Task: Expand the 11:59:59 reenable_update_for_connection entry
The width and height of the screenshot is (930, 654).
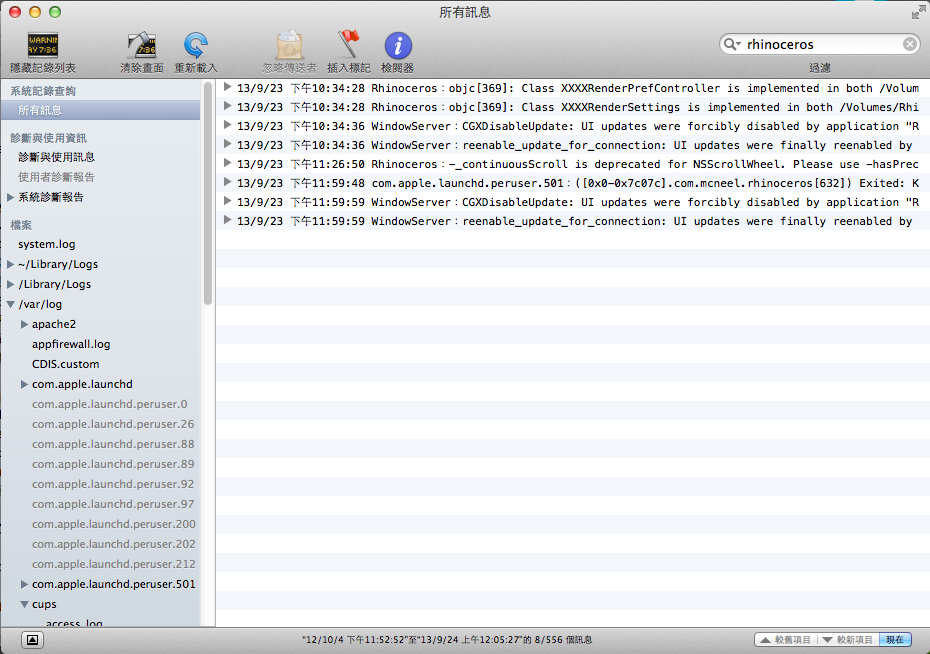Action: (x=227, y=220)
